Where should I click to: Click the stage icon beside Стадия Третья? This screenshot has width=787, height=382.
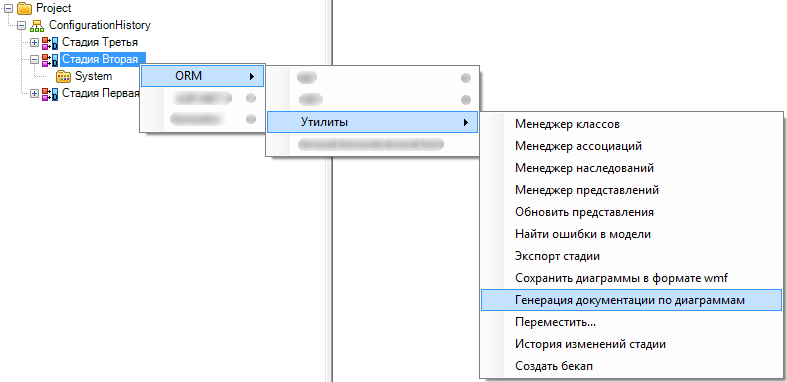click(x=50, y=42)
